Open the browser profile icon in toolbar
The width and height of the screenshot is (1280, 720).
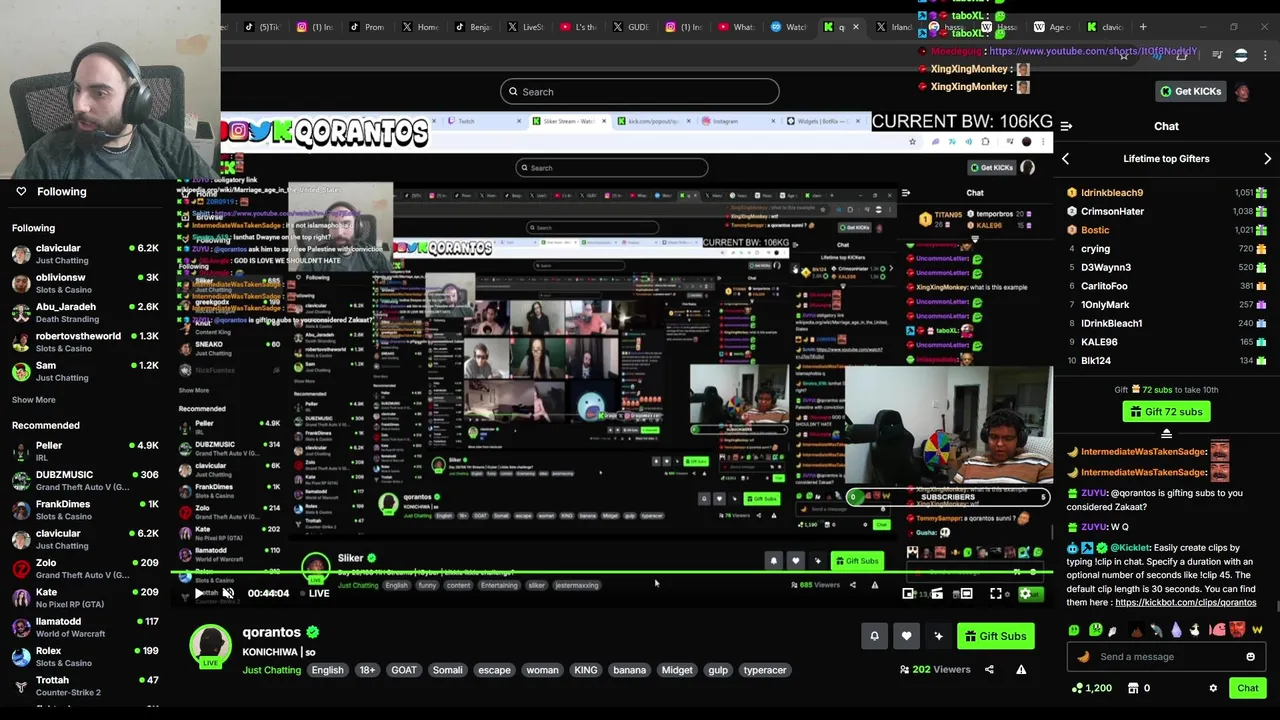click(1241, 55)
